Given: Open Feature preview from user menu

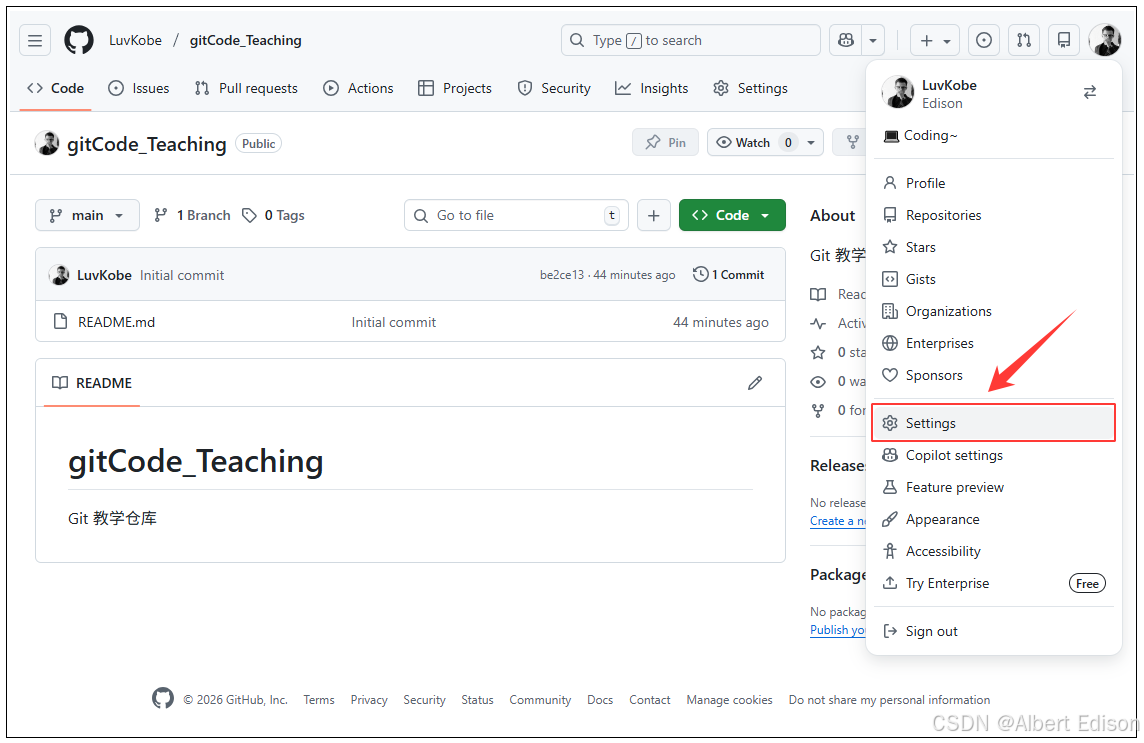Looking at the screenshot, I should [994, 488].
